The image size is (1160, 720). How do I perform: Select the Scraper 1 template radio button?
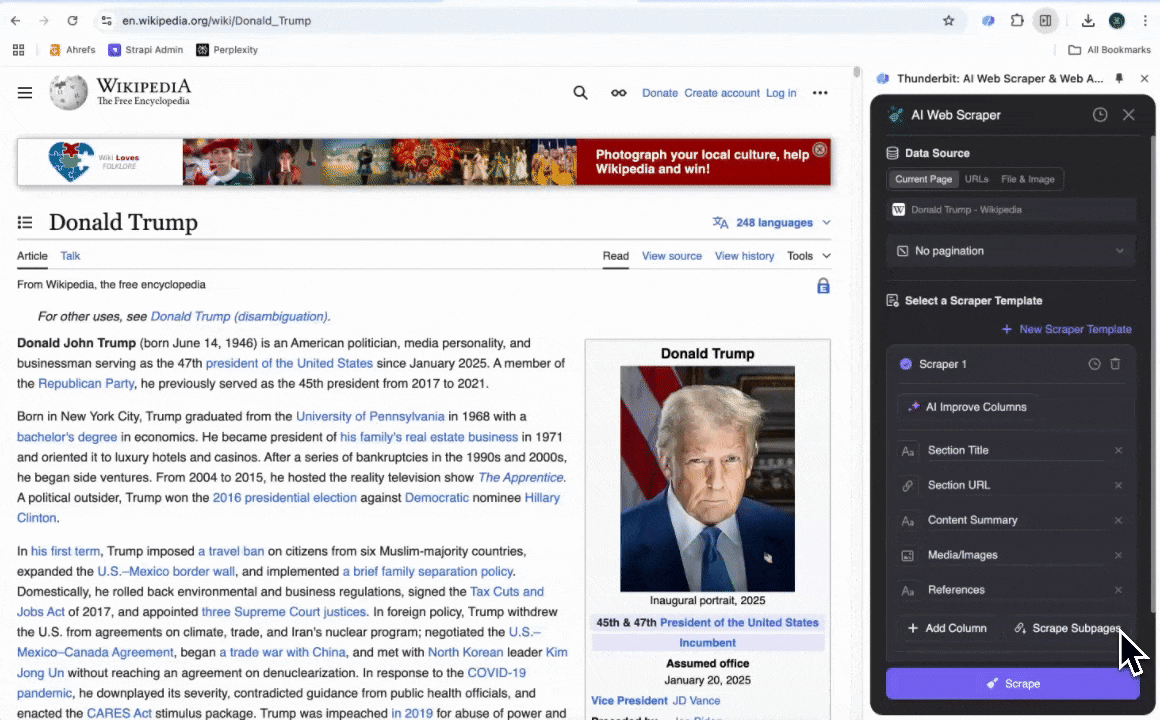[x=905, y=364]
